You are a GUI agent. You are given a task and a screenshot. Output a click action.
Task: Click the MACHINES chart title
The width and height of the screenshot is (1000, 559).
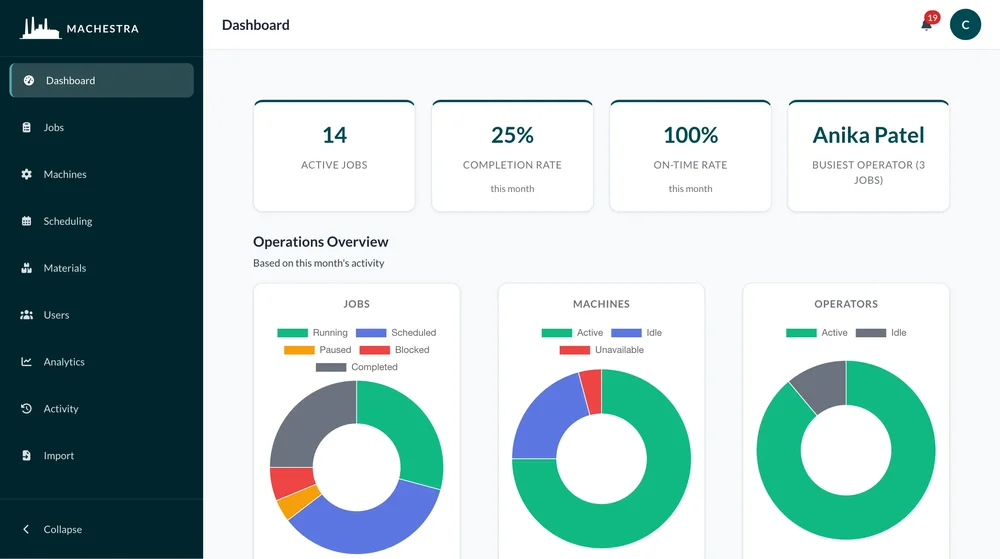(601, 304)
